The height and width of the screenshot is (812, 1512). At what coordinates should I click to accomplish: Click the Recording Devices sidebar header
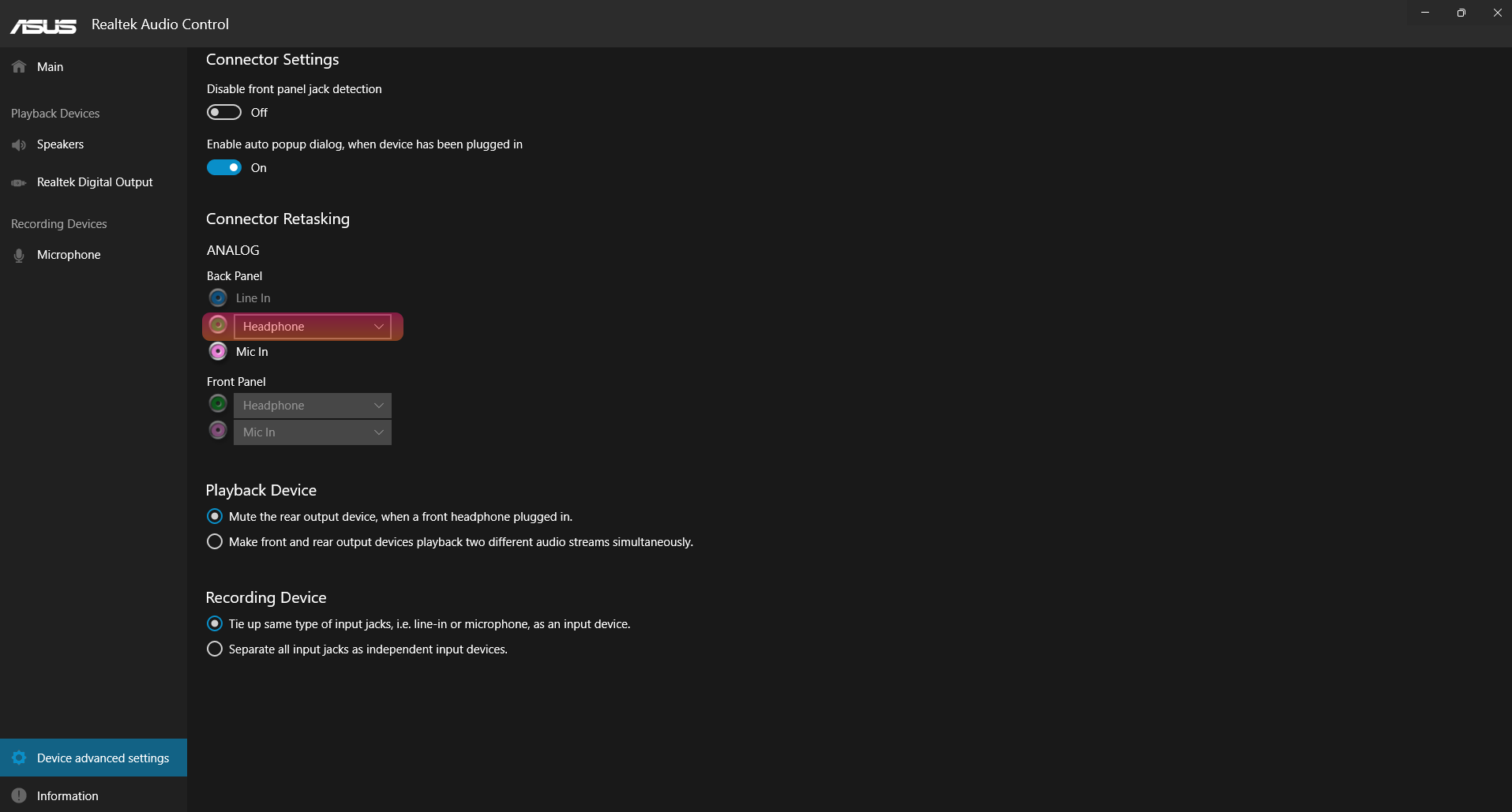[x=59, y=224]
